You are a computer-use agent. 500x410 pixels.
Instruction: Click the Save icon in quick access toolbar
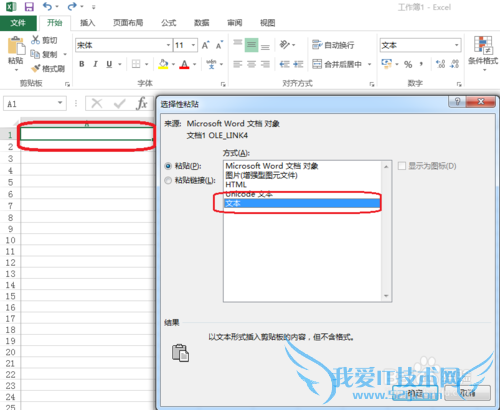[x=29, y=7]
